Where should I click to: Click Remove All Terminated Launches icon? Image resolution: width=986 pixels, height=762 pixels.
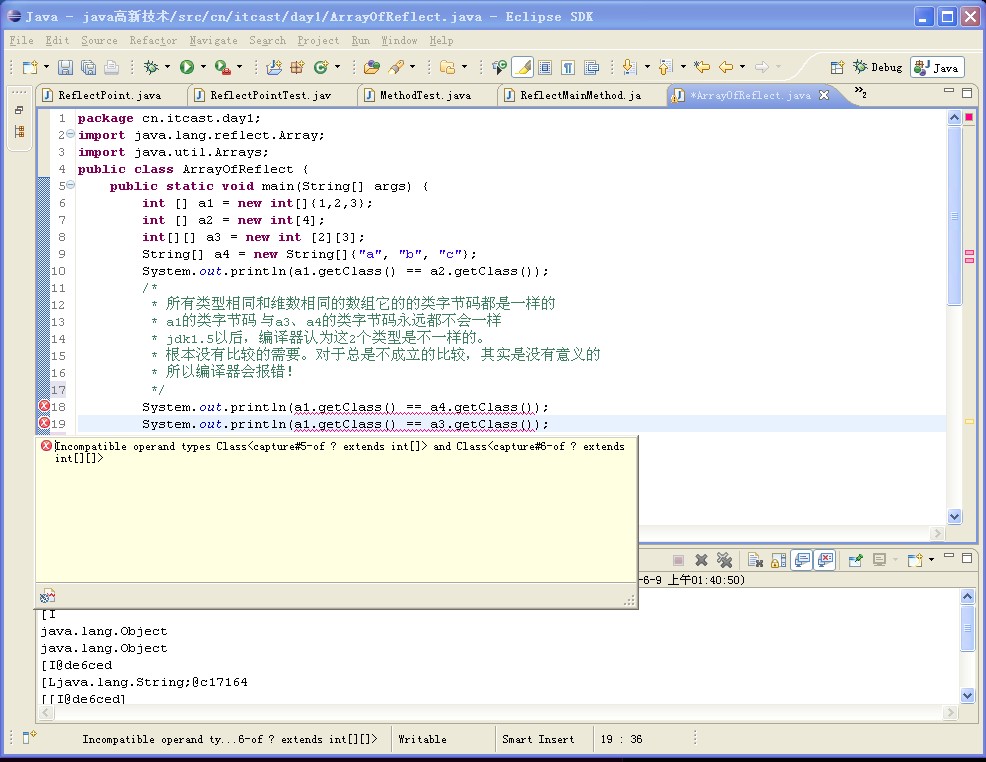click(x=725, y=560)
